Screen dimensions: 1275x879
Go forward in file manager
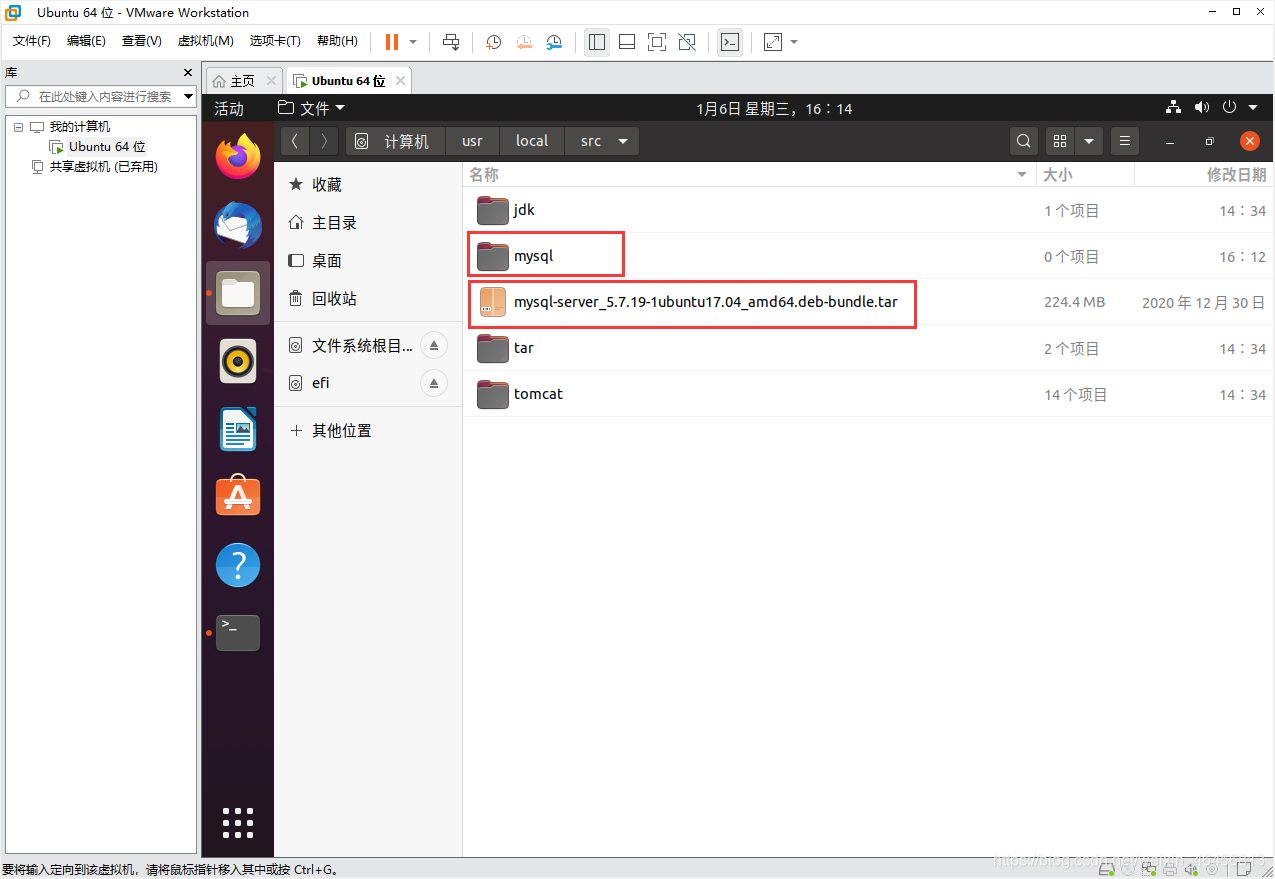click(x=324, y=141)
